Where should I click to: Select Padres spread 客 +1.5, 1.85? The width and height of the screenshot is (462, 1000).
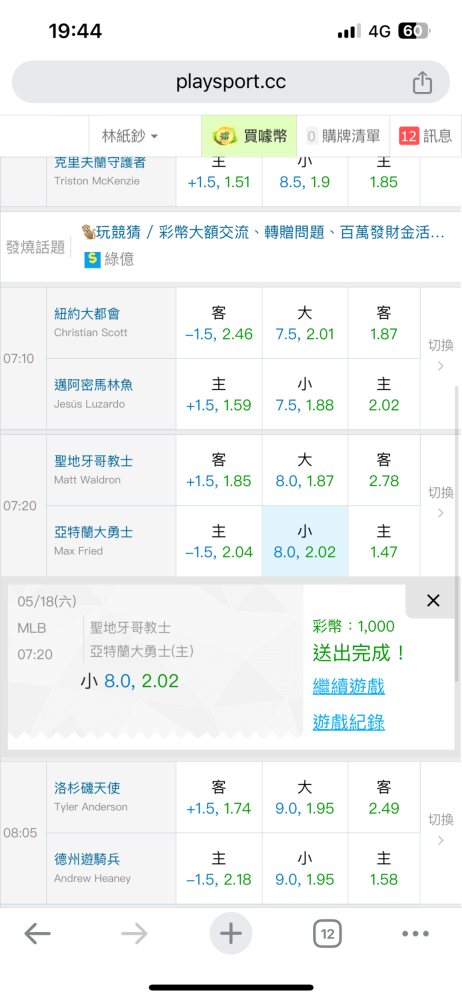click(219, 470)
